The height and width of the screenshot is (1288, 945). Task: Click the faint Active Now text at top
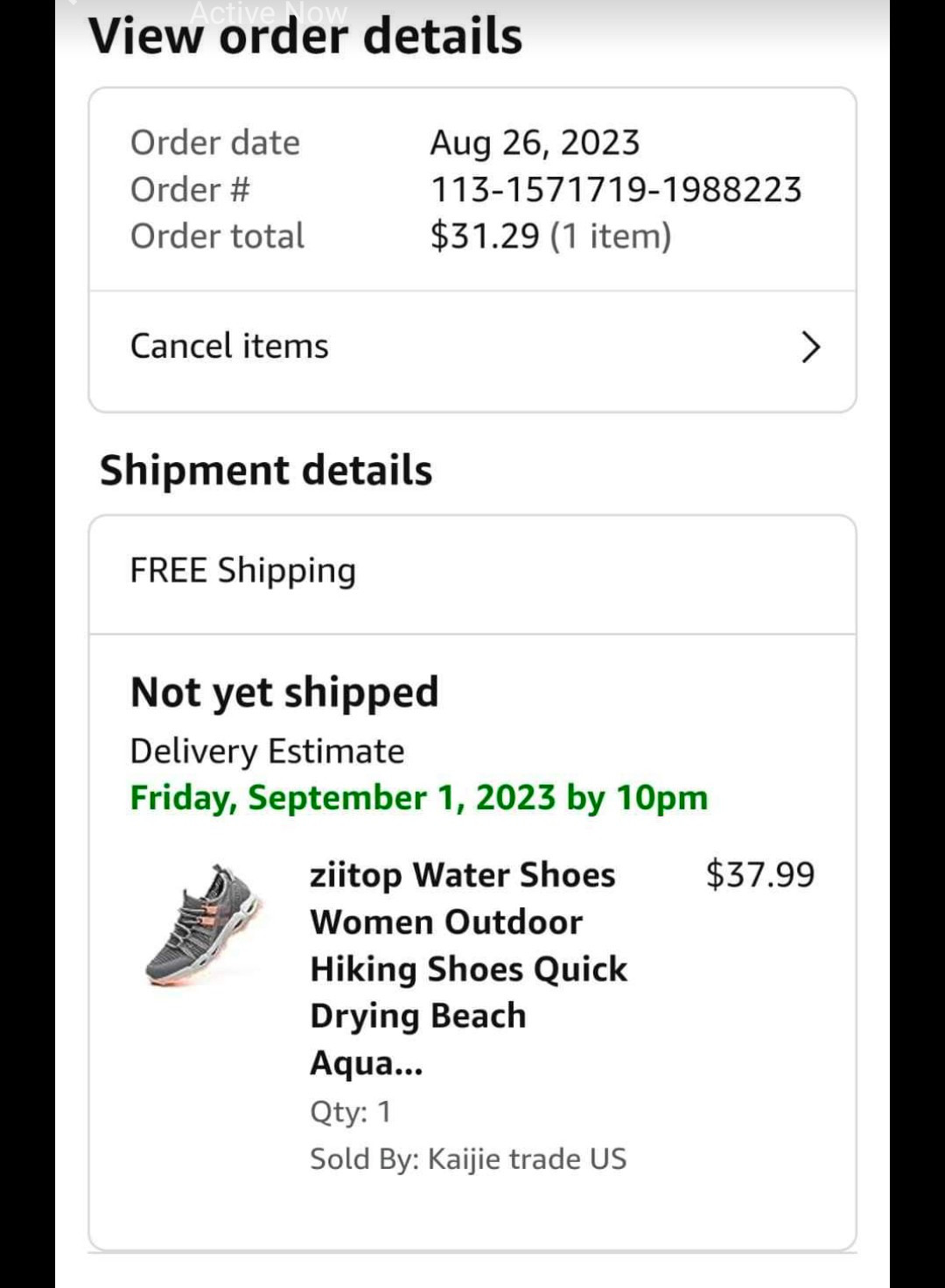coord(269,13)
